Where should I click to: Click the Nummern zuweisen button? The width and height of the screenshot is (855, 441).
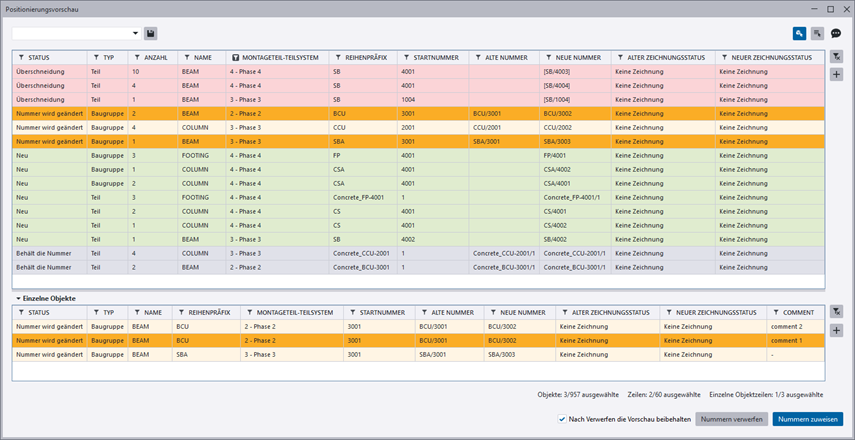coord(807,419)
